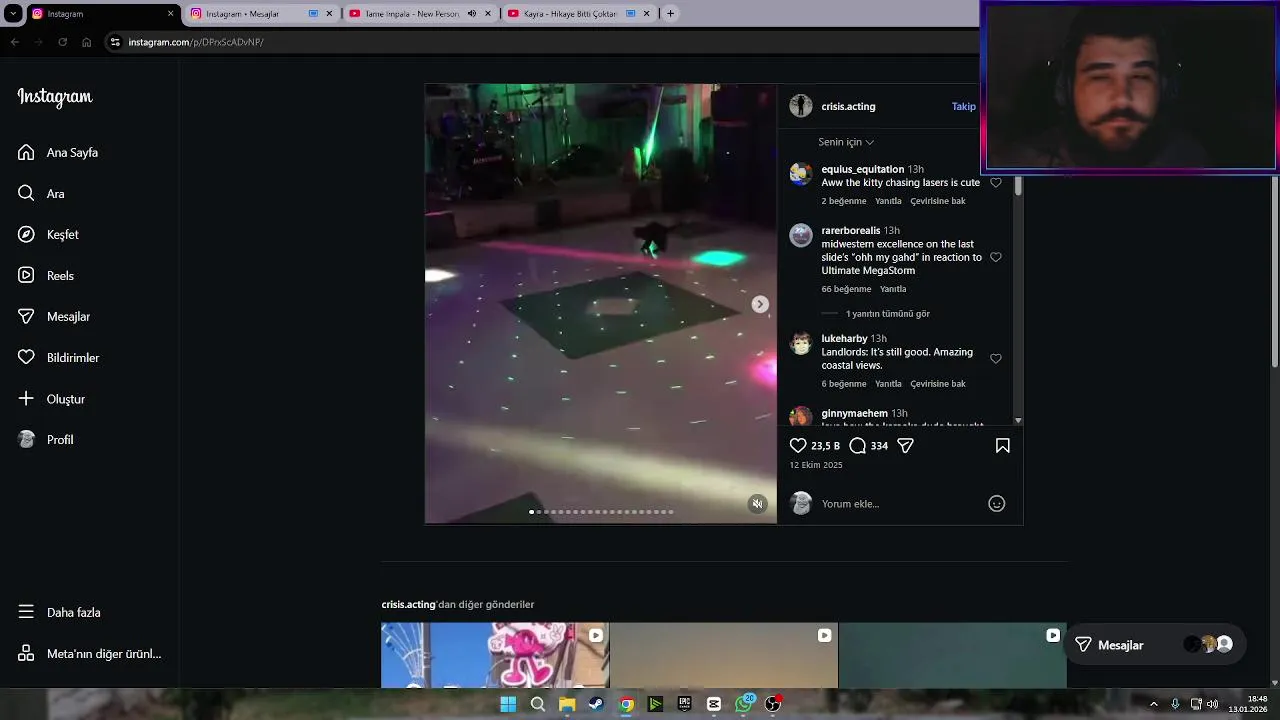Open floating Mesajlar chat button
The width and height of the screenshot is (1280, 720).
pos(1155,645)
